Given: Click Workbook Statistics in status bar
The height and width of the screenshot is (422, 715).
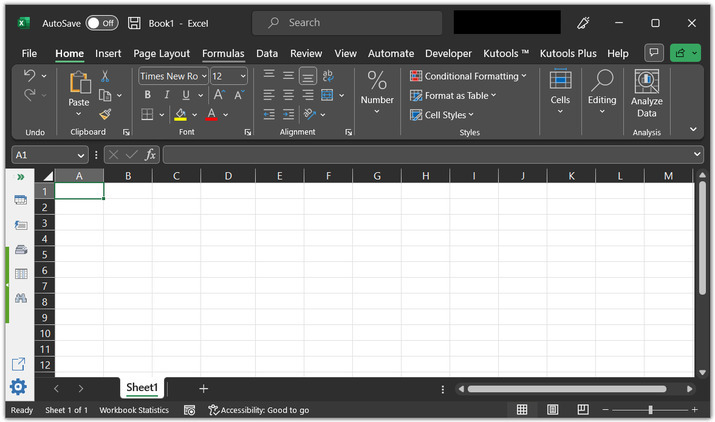Looking at the screenshot, I should [134, 410].
